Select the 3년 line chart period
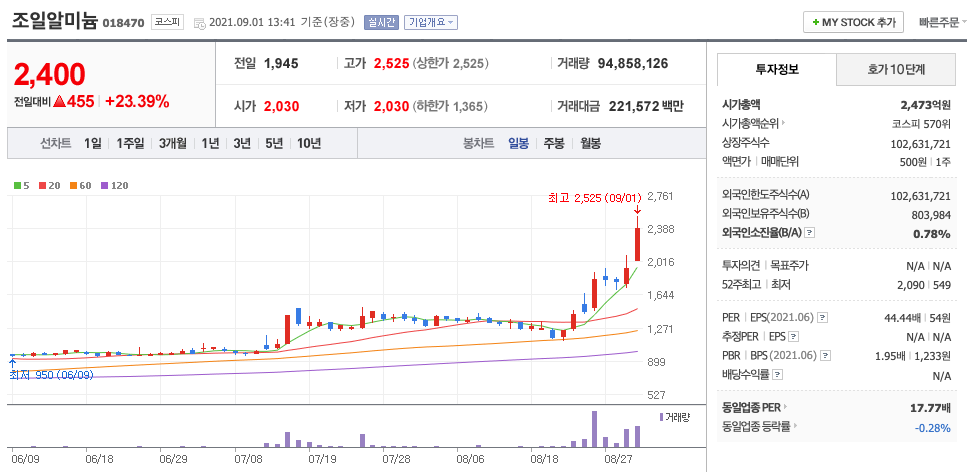The image size is (974, 472). point(242,143)
